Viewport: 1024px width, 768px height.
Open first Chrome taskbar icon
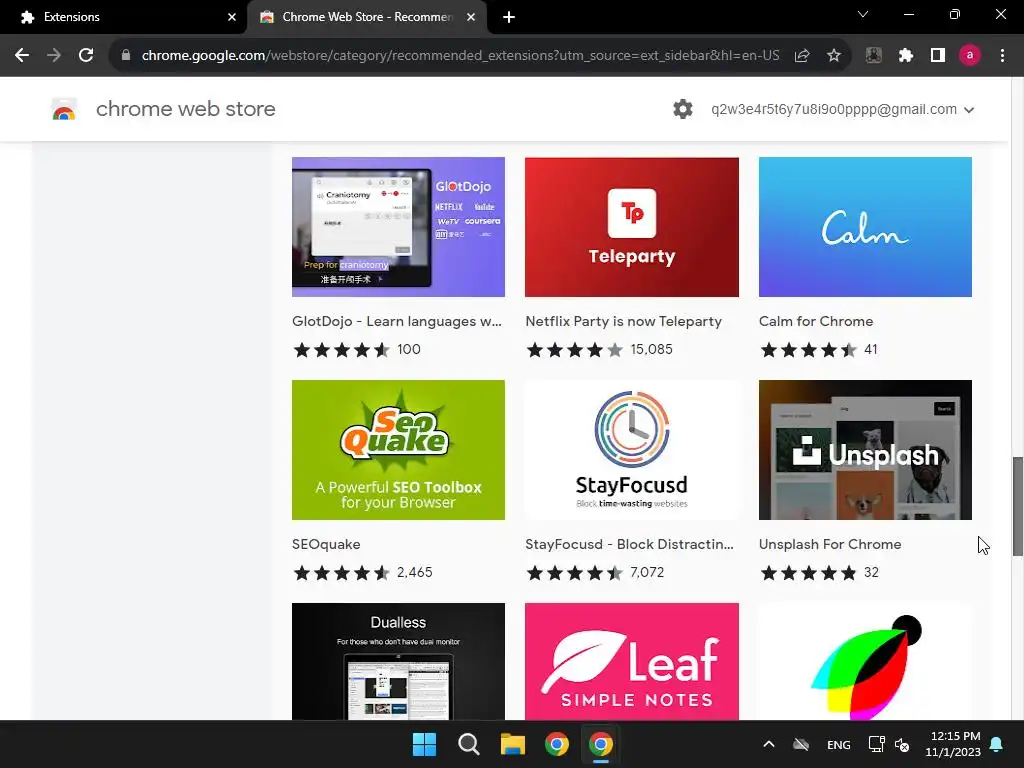click(x=557, y=744)
